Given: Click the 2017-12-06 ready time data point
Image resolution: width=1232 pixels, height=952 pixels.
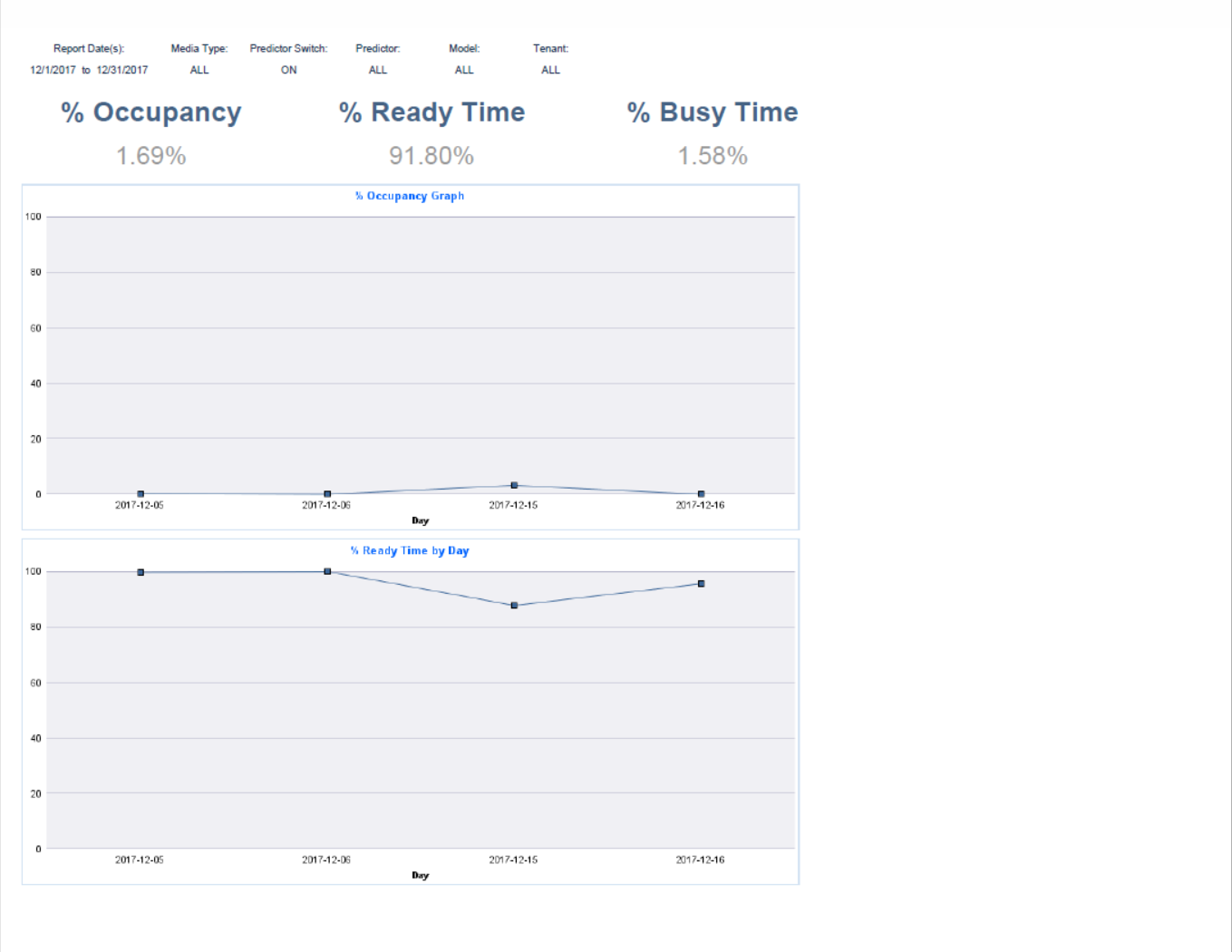Looking at the screenshot, I should 327,571.
